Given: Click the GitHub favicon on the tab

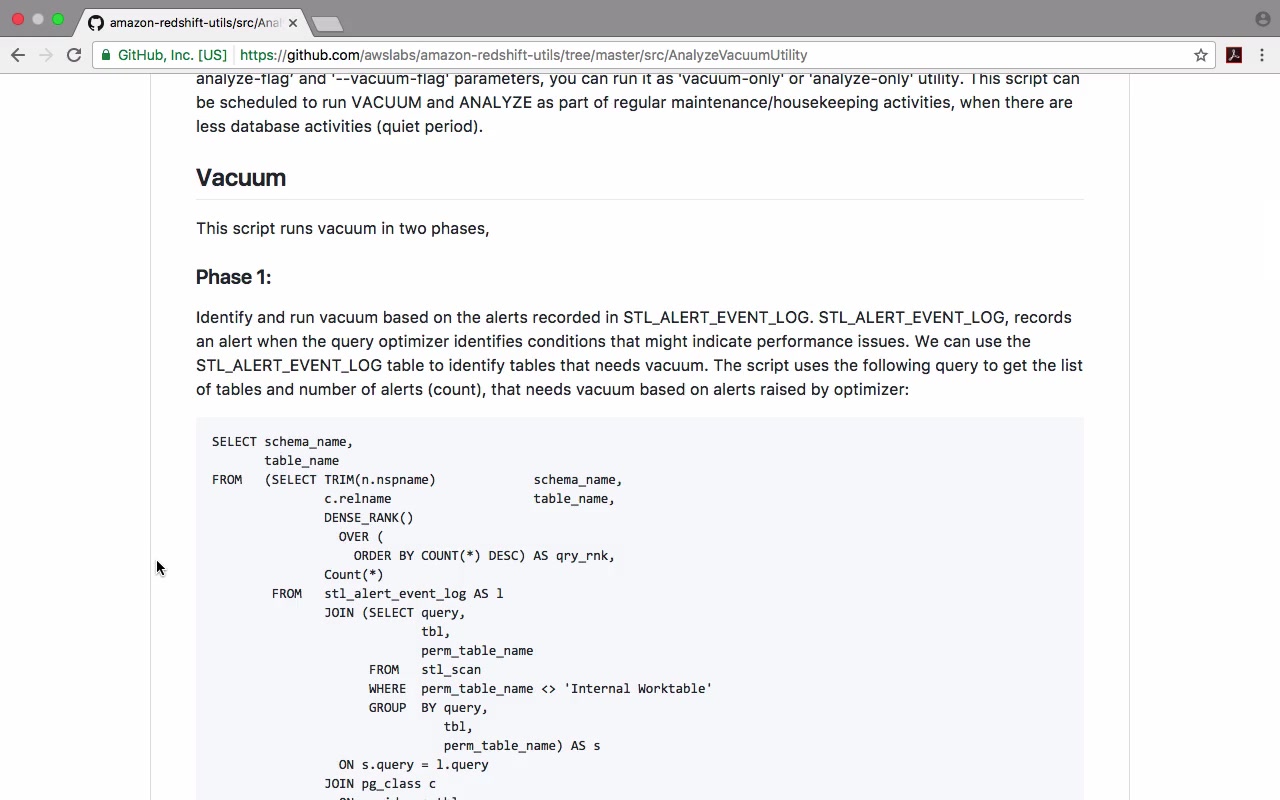Looking at the screenshot, I should pyautogui.click(x=96, y=23).
